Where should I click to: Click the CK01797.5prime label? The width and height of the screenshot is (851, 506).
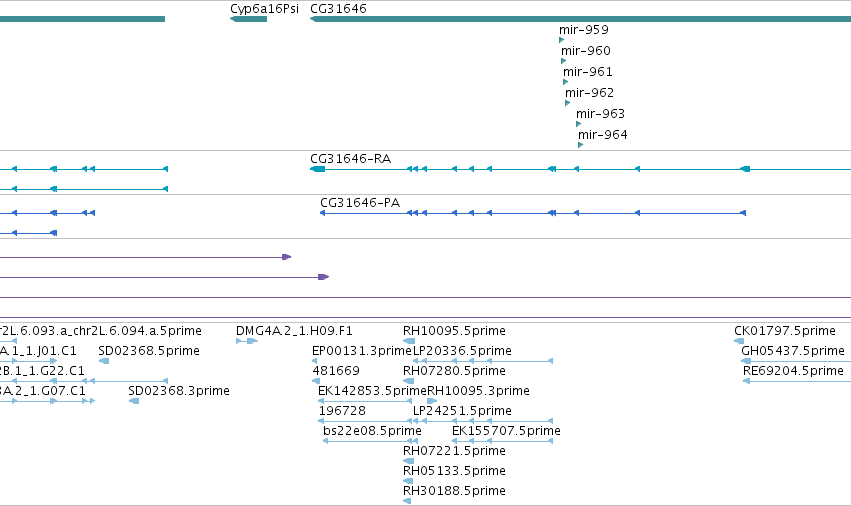785,331
